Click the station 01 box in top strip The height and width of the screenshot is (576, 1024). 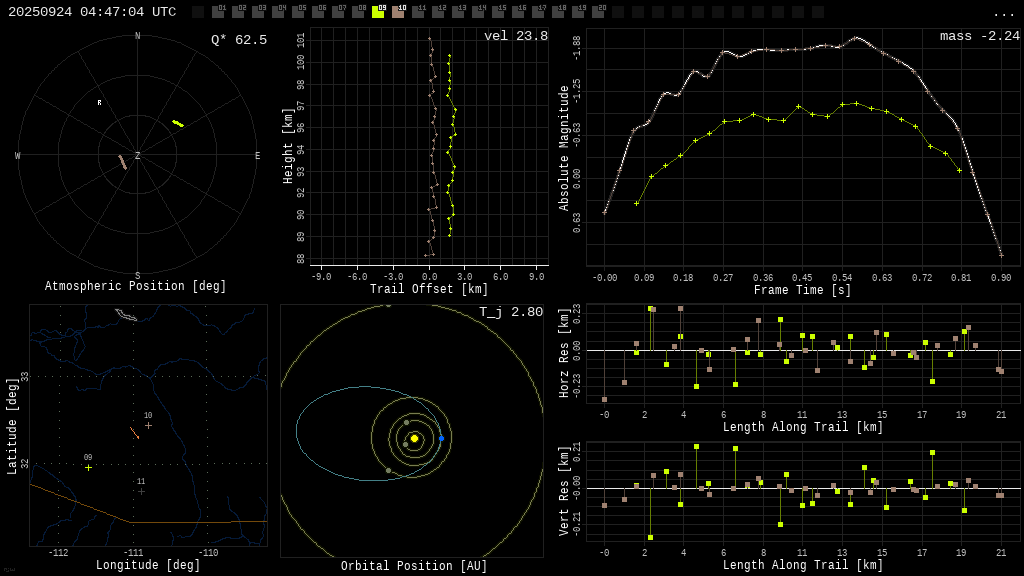[x=218, y=12]
